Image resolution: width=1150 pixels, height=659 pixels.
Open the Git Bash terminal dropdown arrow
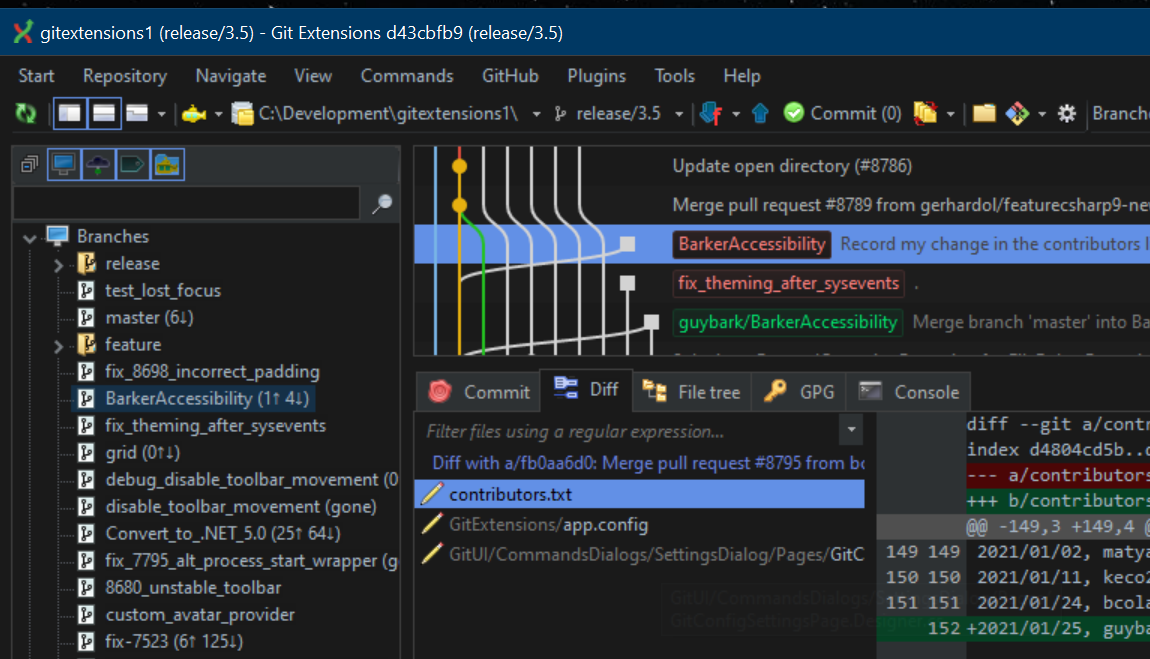[x=1041, y=114]
